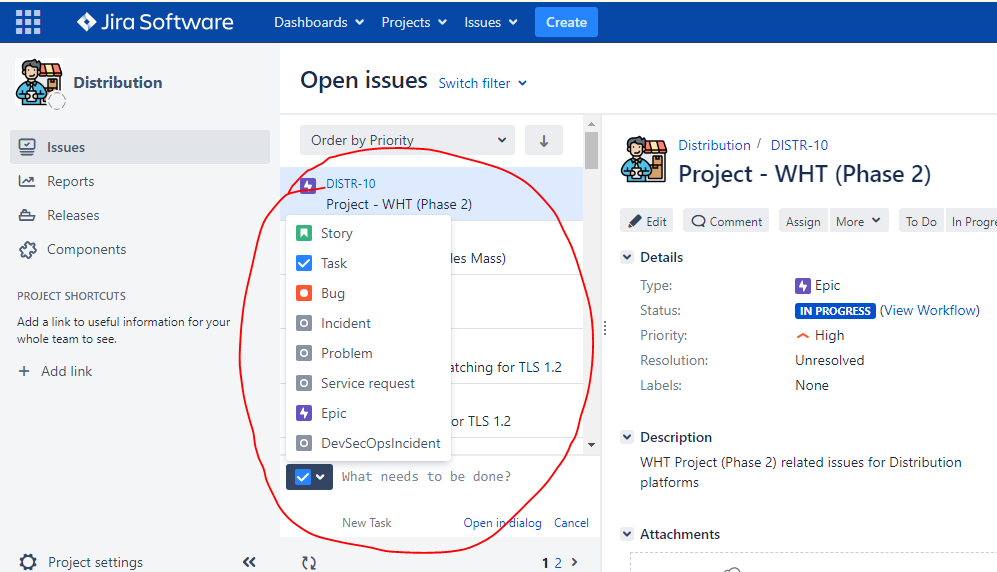Choose Story issue type
997x572 pixels.
click(369, 233)
